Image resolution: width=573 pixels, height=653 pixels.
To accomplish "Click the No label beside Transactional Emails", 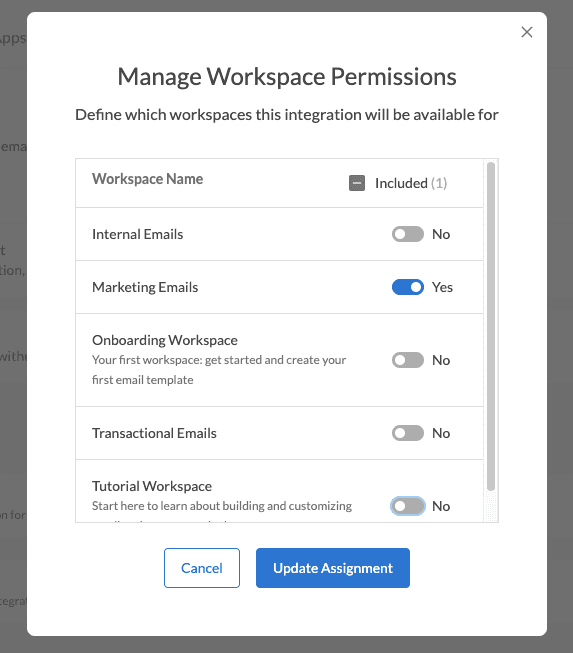I will (441, 433).
